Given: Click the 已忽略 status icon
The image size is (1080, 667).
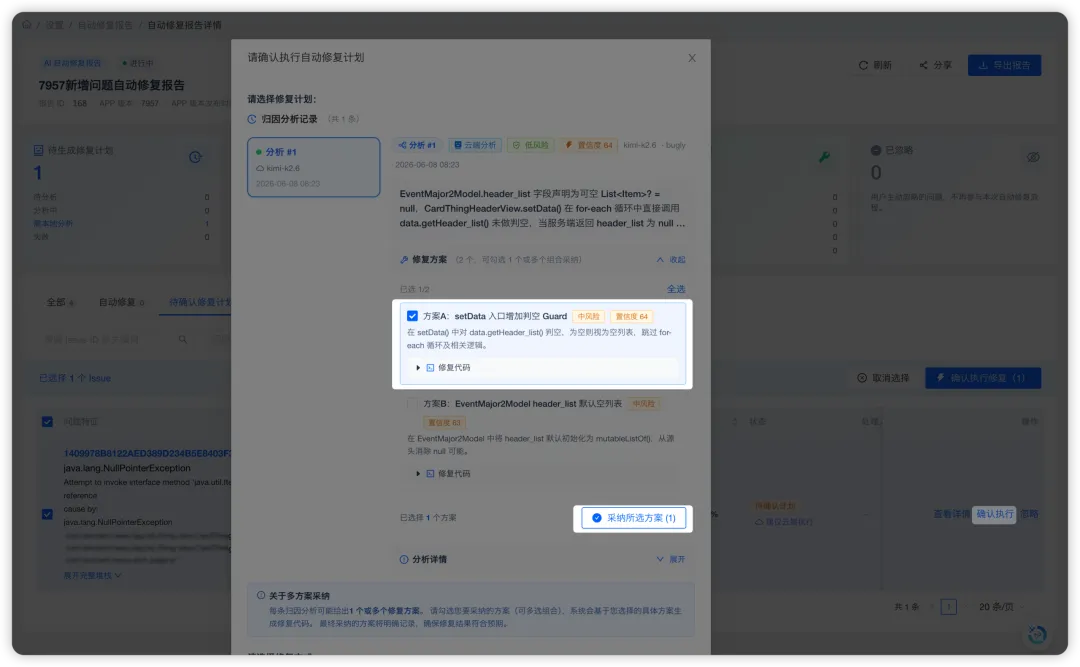Looking at the screenshot, I should 876,150.
